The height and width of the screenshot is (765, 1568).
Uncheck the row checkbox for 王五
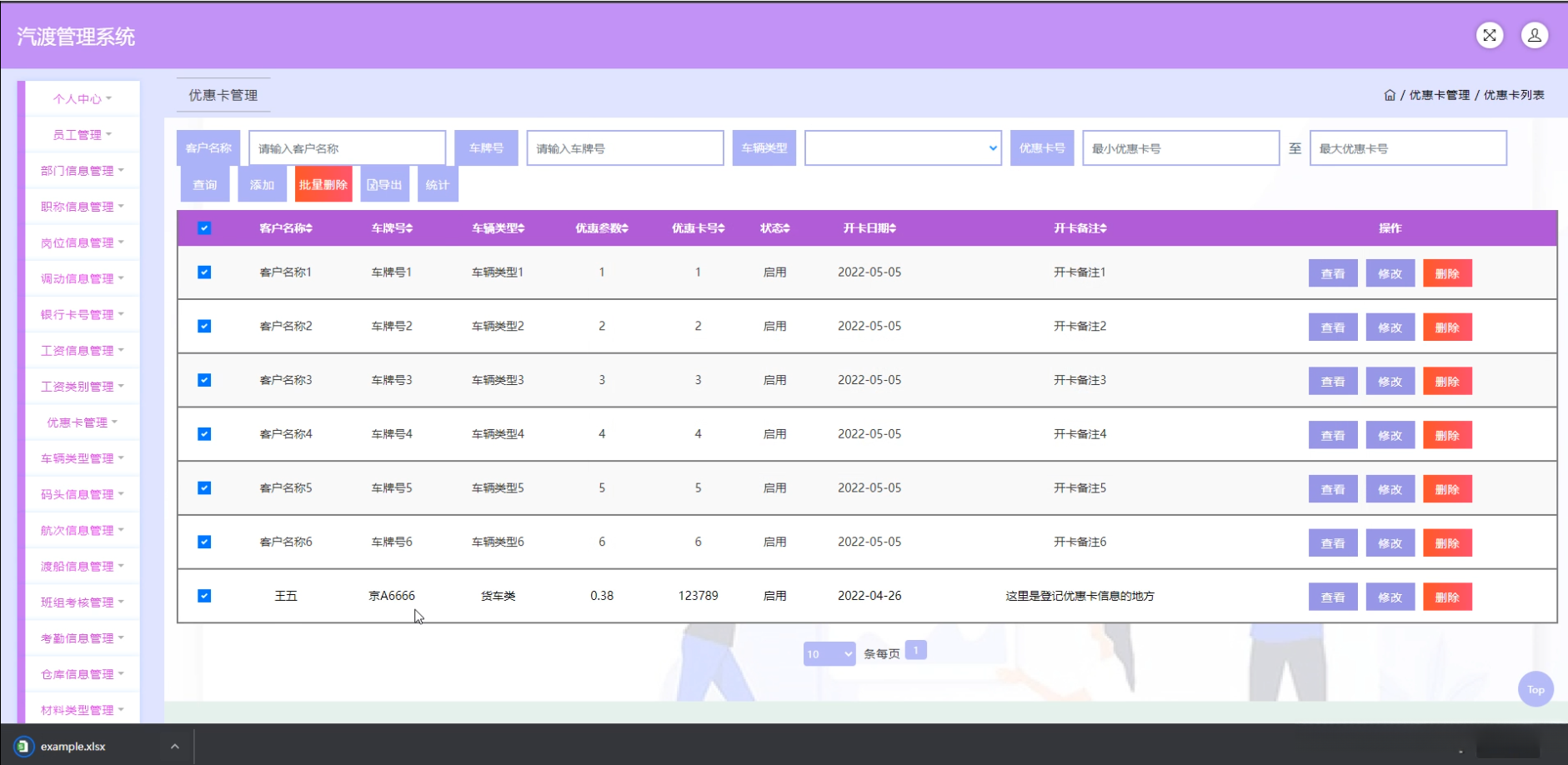204,596
